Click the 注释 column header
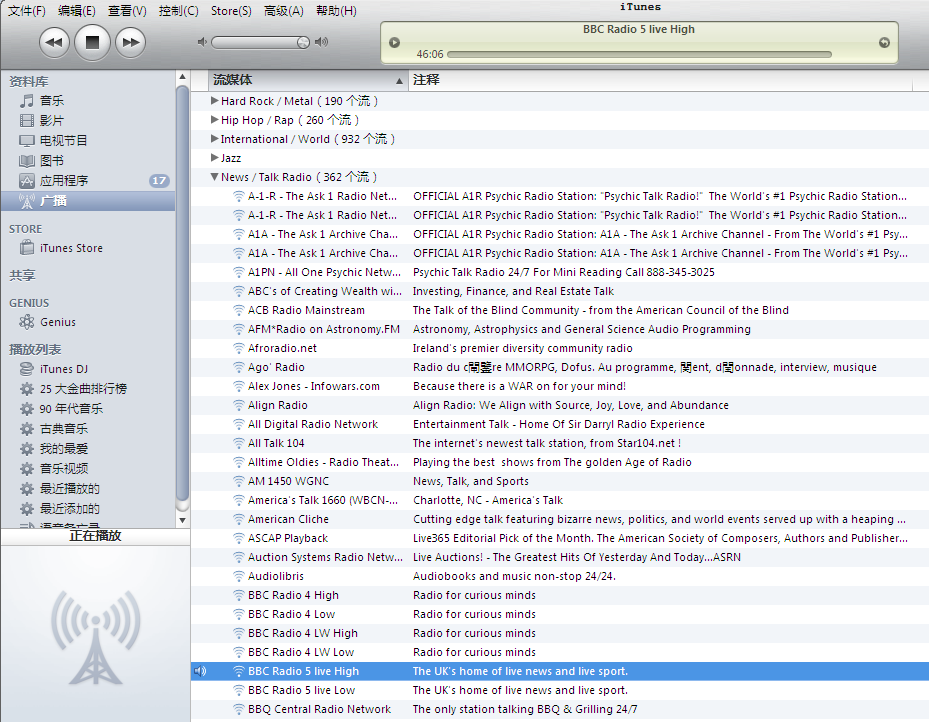Image resolution: width=929 pixels, height=722 pixels. 661,81
